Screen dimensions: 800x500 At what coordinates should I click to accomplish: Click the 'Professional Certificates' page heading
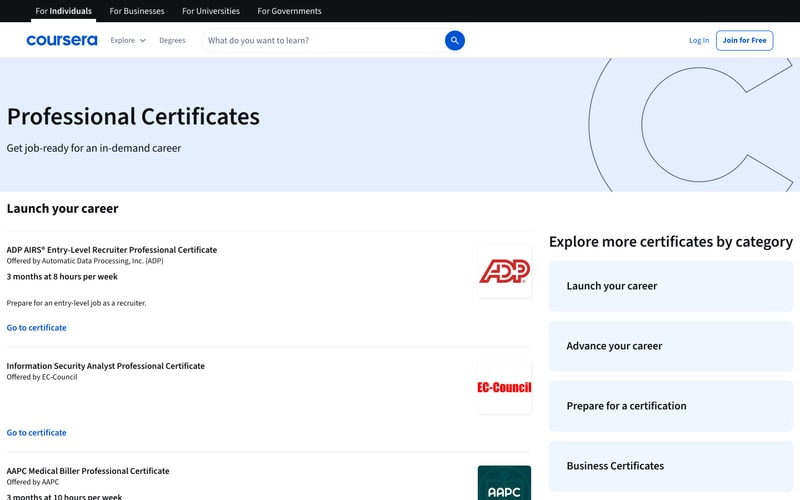[x=133, y=117]
